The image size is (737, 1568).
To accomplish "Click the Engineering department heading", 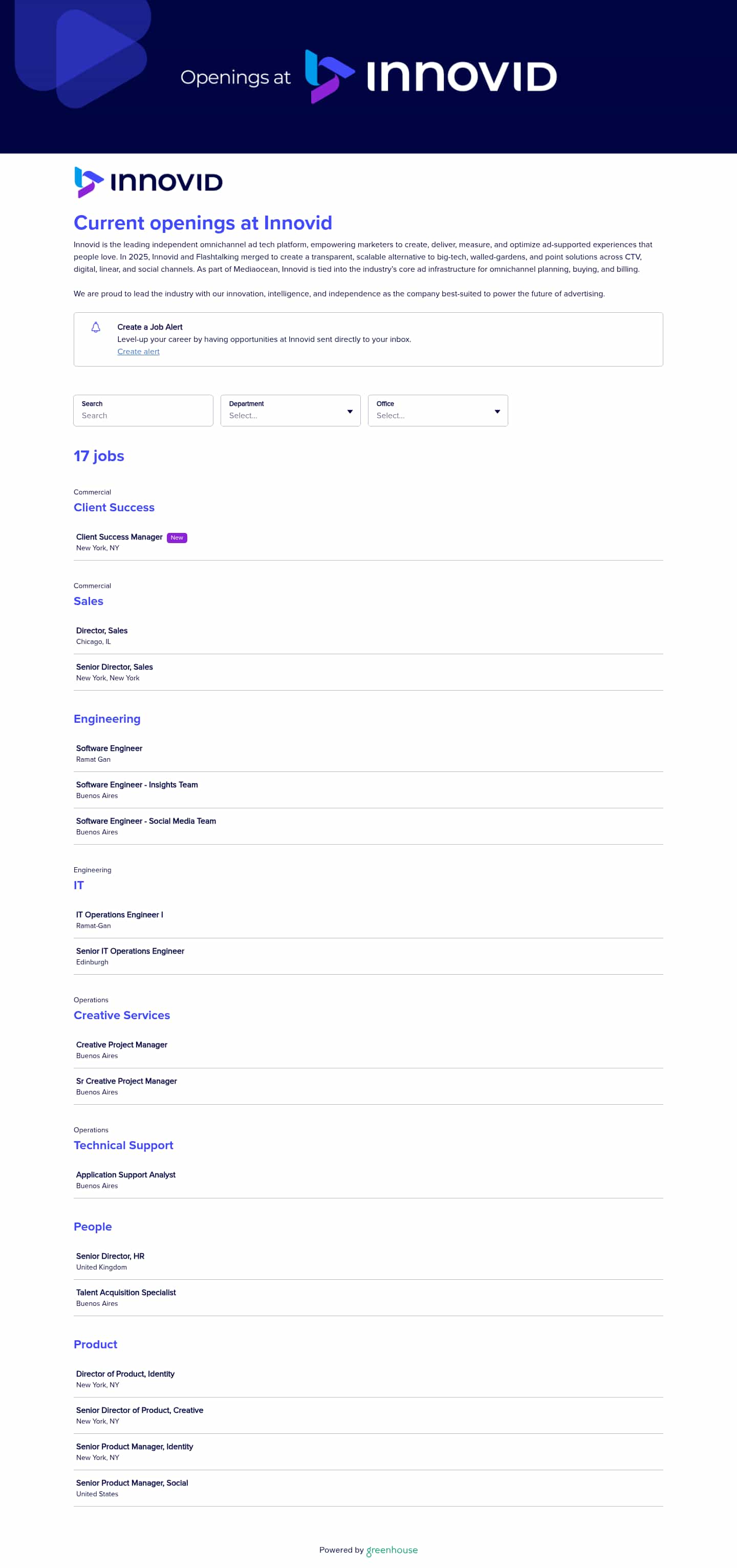I will point(107,719).
